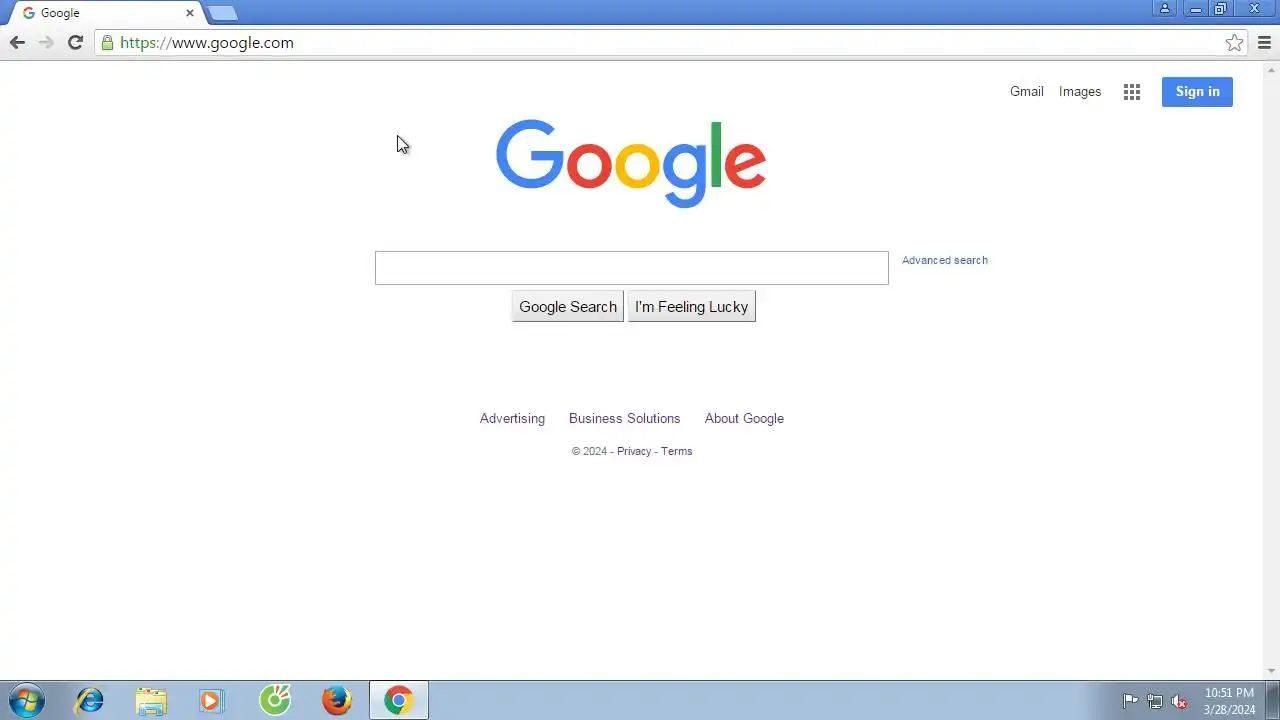Click the muted volume tray icon
This screenshot has width=1280, height=720.
coord(1180,701)
